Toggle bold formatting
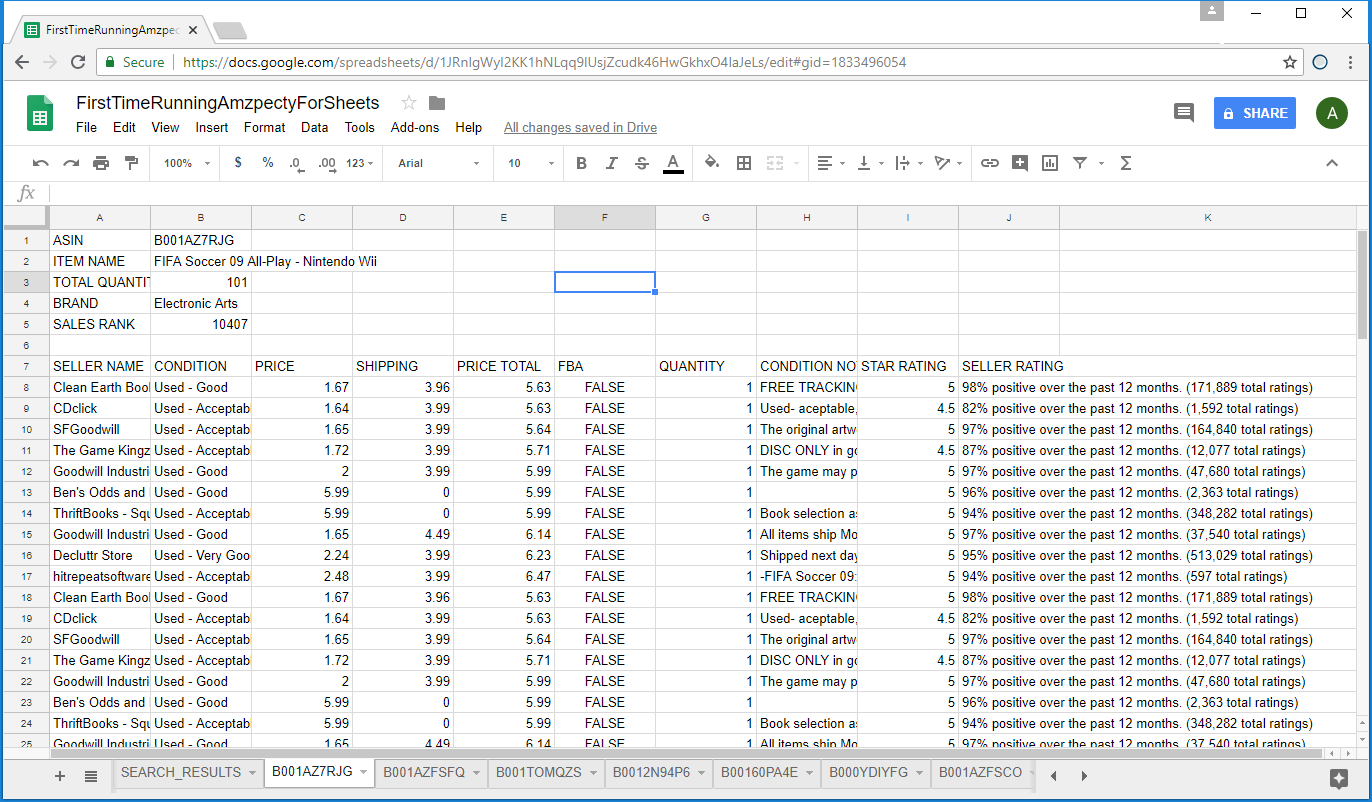Screen dimensions: 1372x802 (581, 163)
